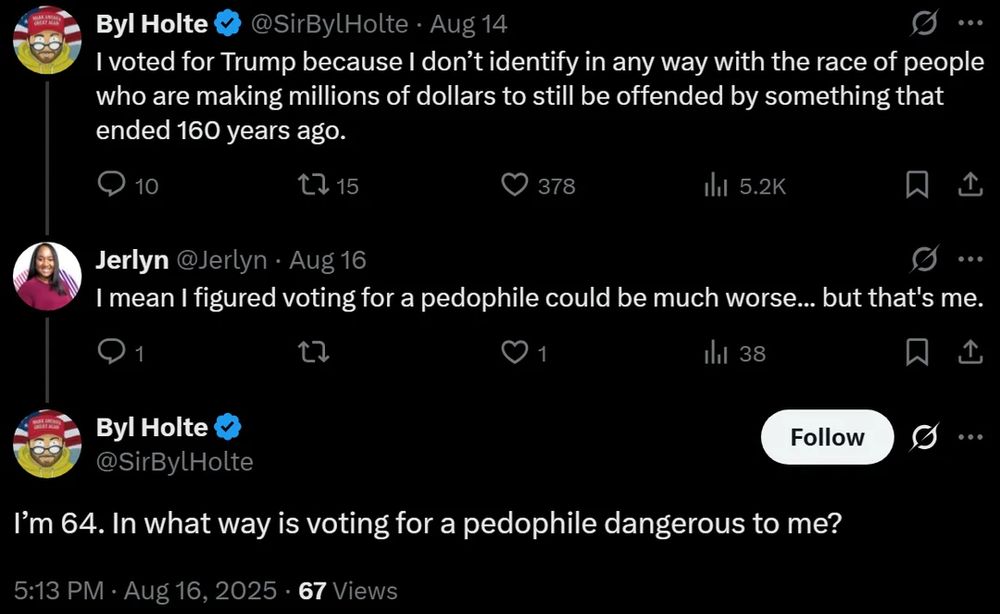1000x614 pixels.
Task: Like Jerlyn's tweet with 1 like
Action: (x=515, y=352)
